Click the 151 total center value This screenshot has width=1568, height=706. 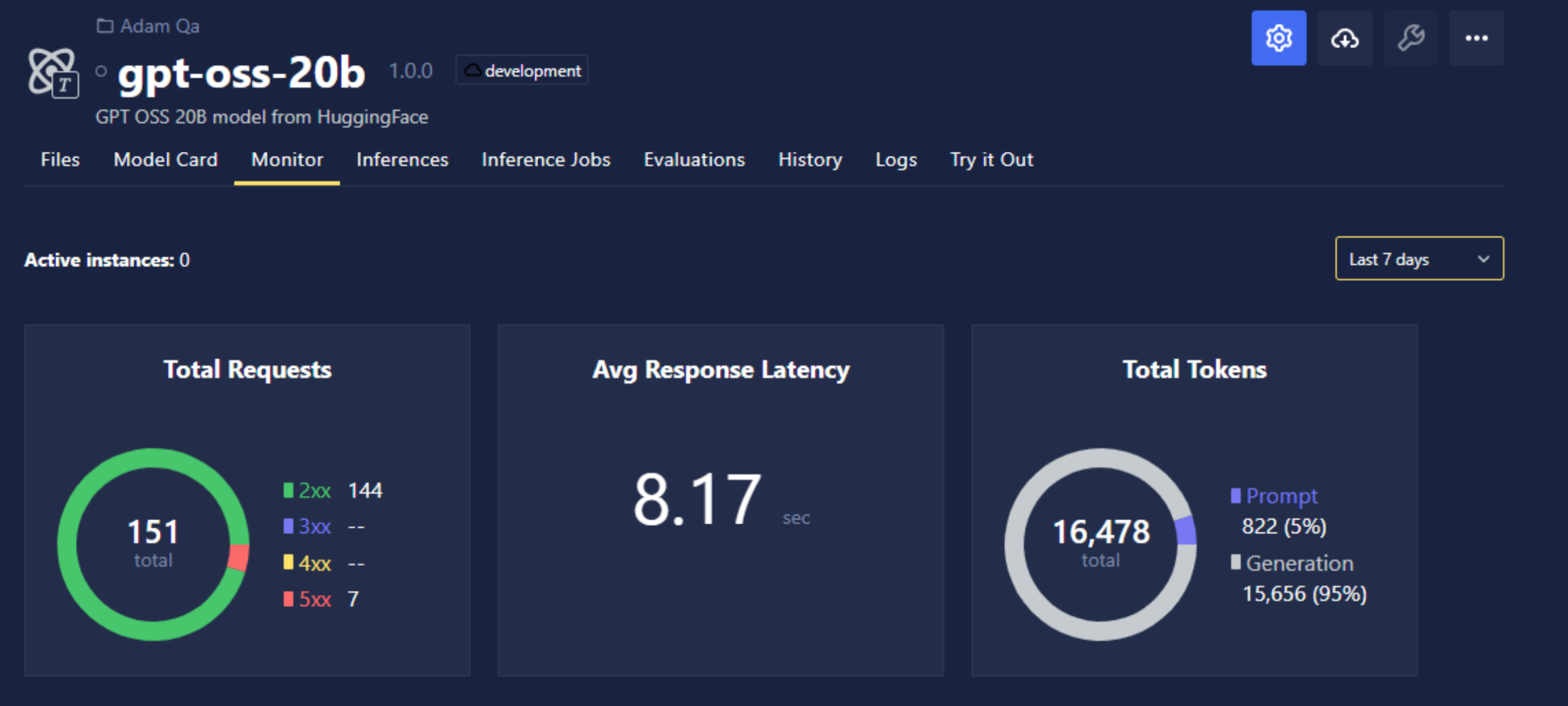point(153,531)
